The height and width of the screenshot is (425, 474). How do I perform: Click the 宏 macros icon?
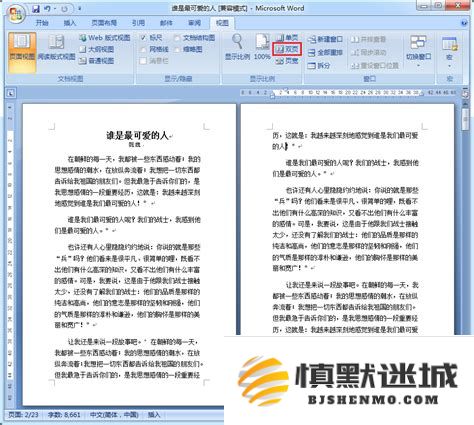click(449, 44)
